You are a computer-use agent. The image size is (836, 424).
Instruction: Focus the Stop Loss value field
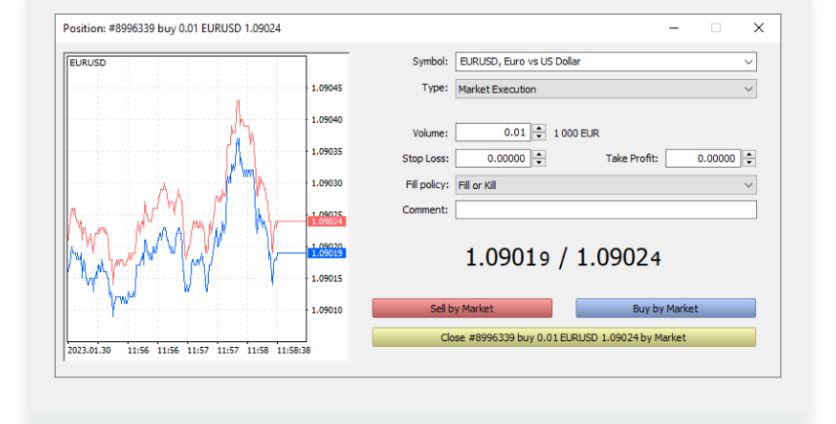(x=492, y=158)
